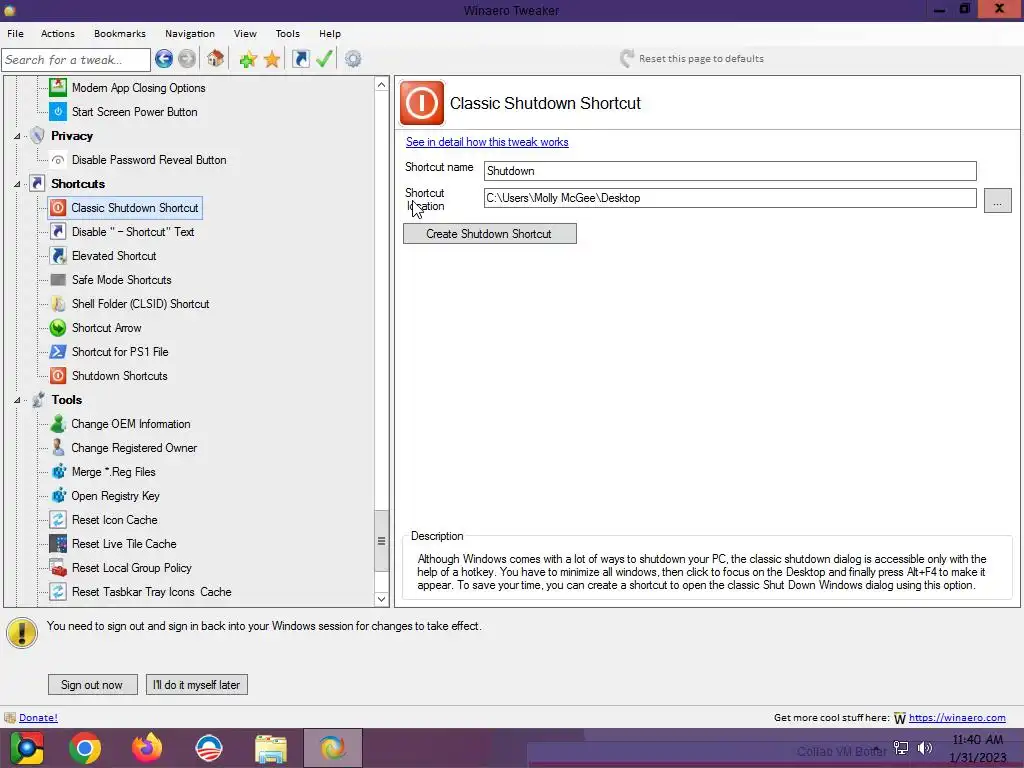Open the Bookmarks menu
Image resolution: width=1024 pixels, height=768 pixels.
[120, 33]
